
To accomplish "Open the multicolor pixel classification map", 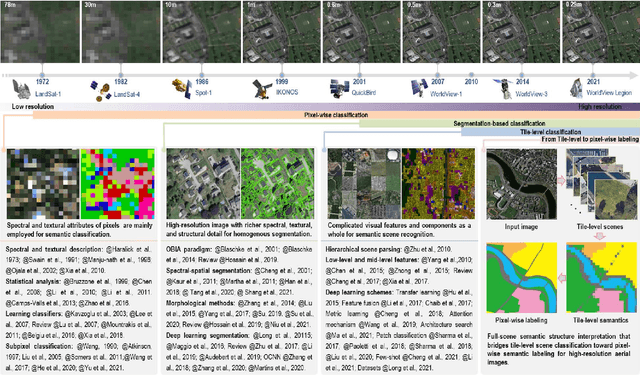I will [x=118, y=184].
